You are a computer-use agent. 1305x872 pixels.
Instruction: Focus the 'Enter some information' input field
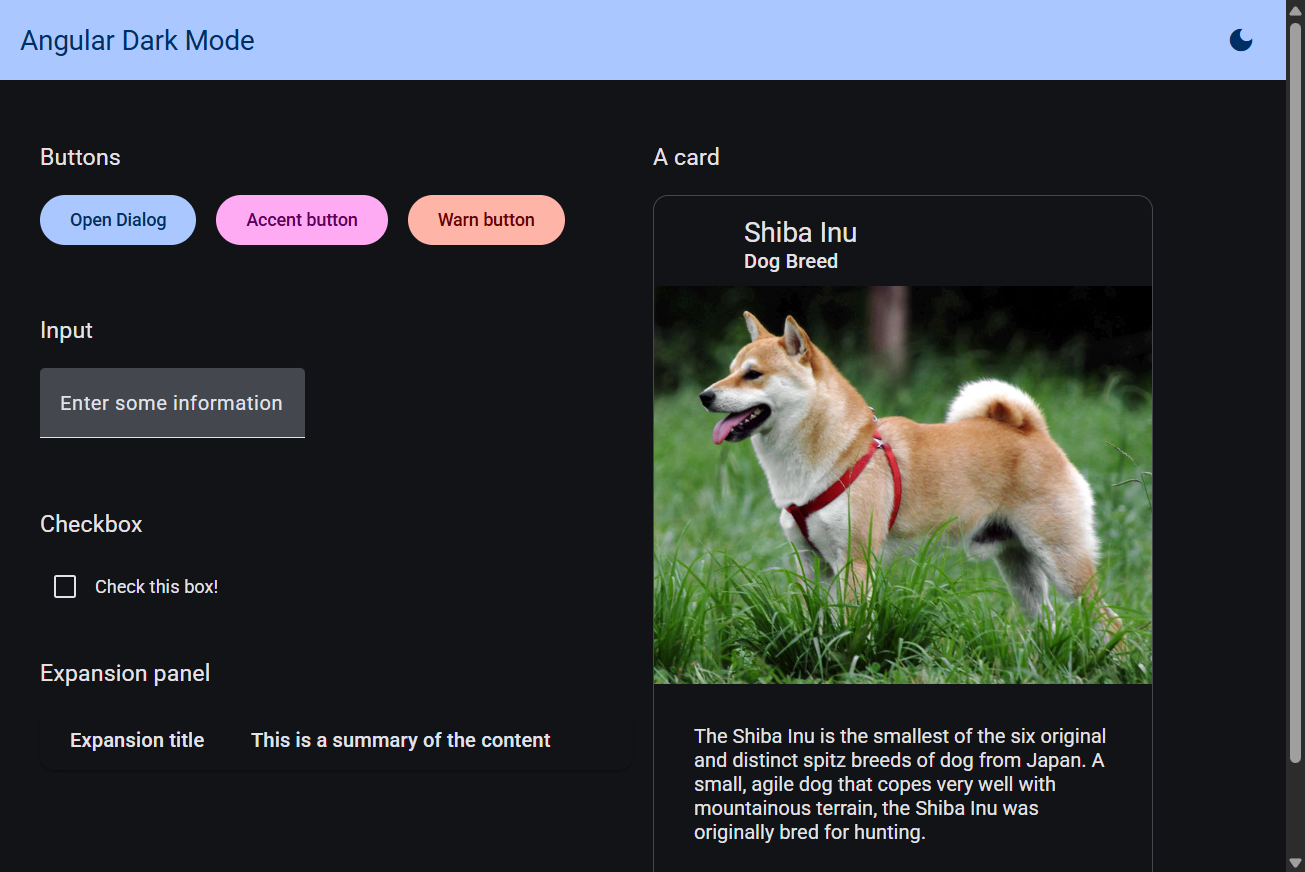coord(172,403)
